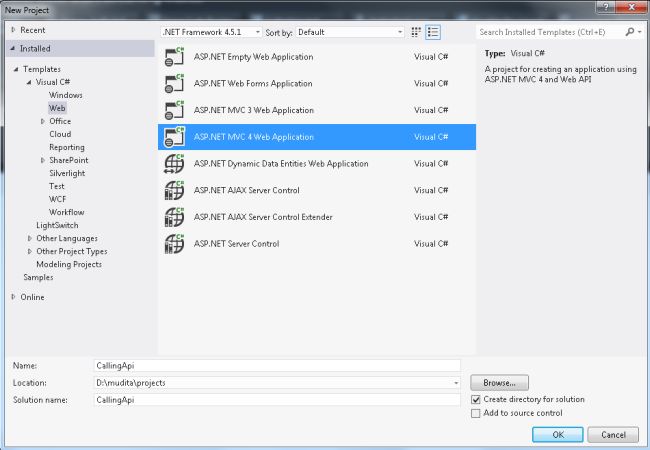Image resolution: width=650 pixels, height=450 pixels.
Task: Expand the Recent section
Action: tap(13, 30)
